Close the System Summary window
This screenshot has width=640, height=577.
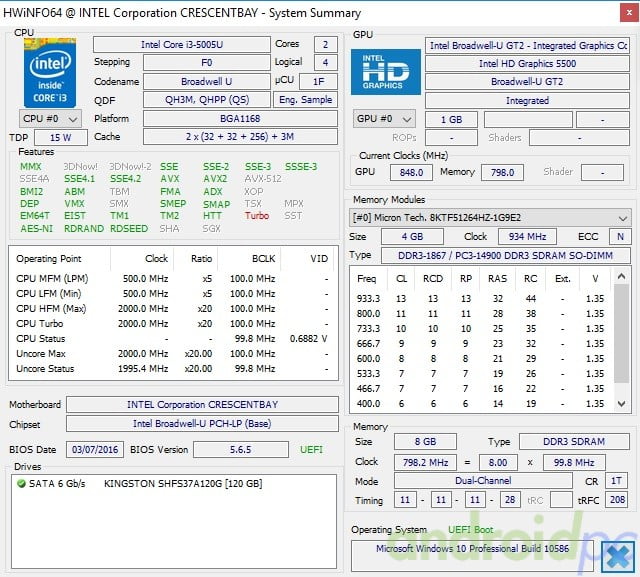point(629,13)
